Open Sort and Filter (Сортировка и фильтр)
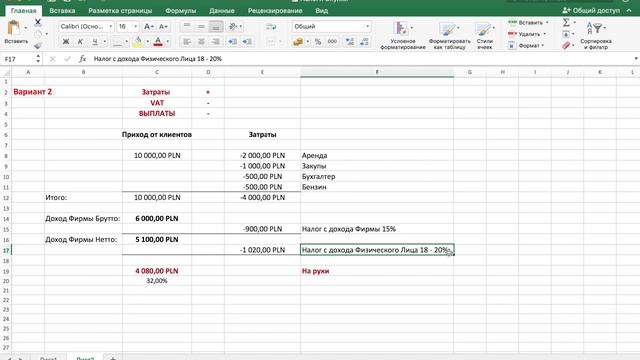 coord(596,36)
